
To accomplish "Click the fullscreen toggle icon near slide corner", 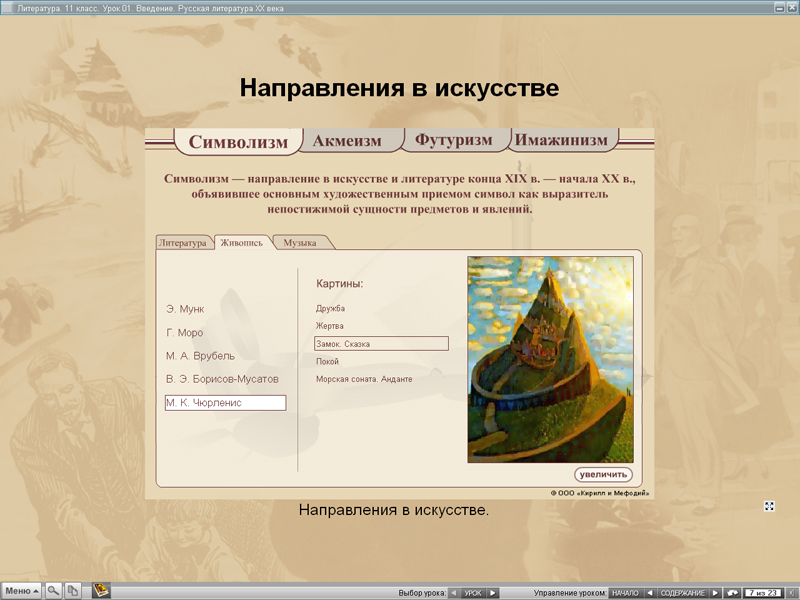I will point(768,506).
